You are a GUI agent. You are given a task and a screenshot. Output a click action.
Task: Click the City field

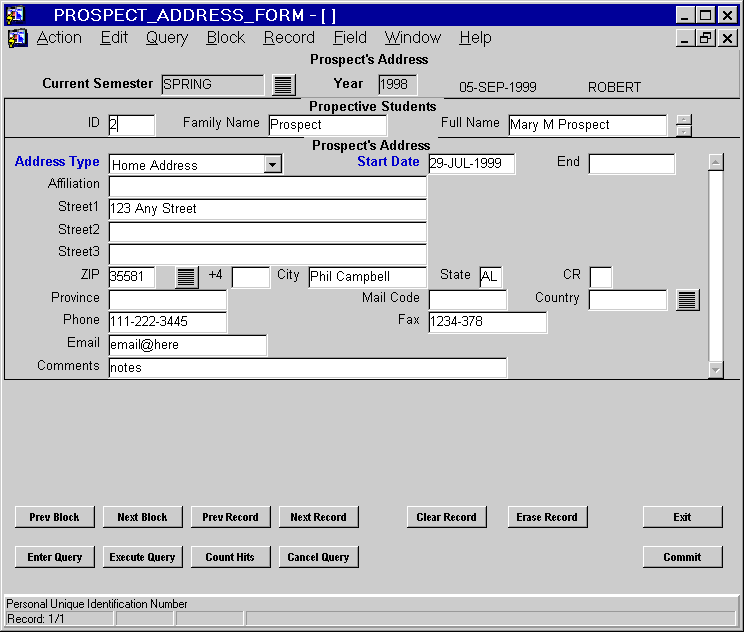(x=367, y=277)
